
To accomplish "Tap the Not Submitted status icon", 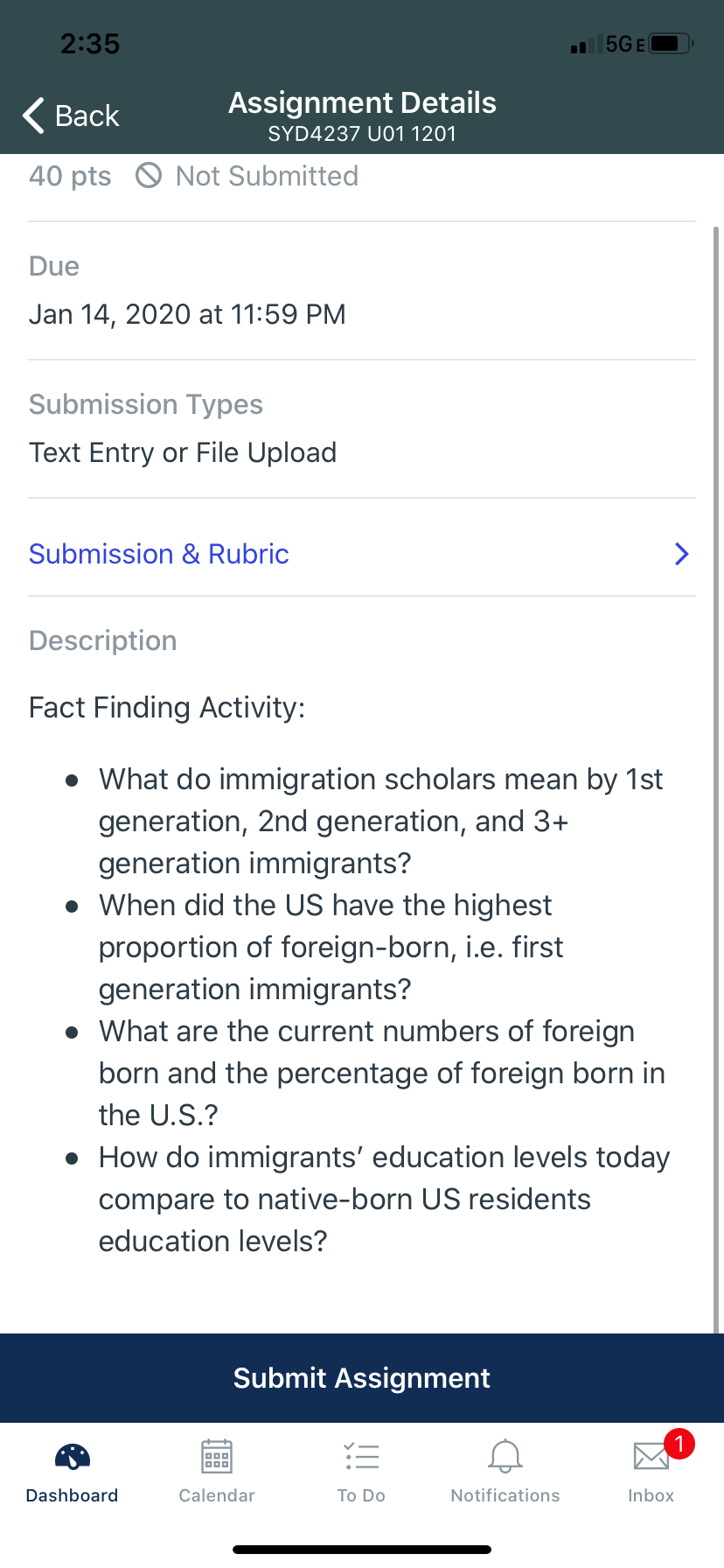I will (x=149, y=176).
